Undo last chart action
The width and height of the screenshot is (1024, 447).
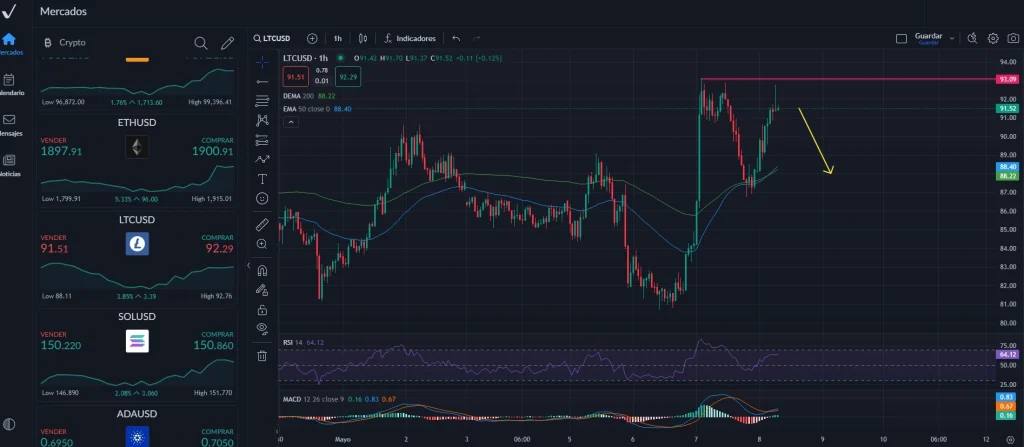coord(456,39)
